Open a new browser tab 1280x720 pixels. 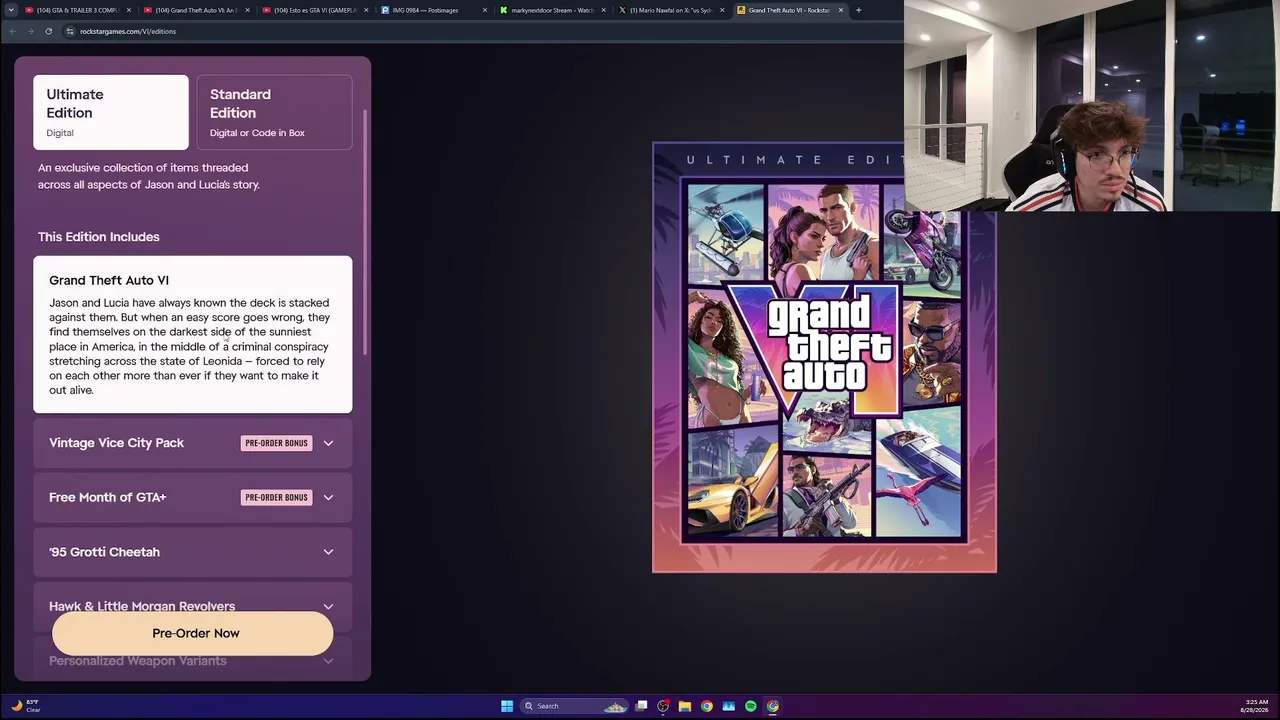(858, 10)
